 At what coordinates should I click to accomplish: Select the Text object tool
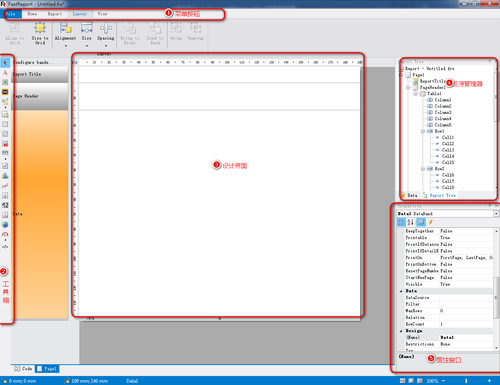coord(5,73)
